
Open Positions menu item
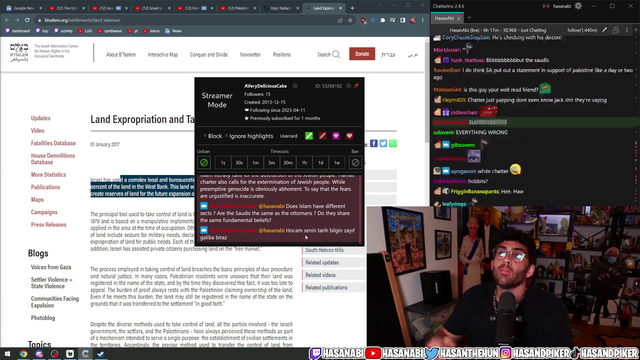(x=282, y=54)
